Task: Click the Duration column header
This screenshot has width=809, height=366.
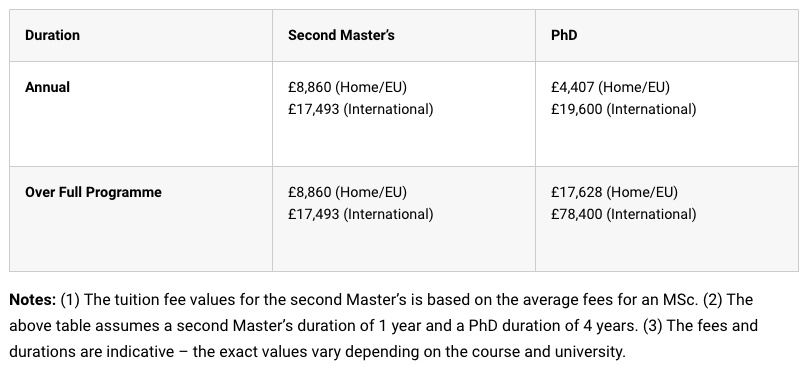Action: click(x=52, y=35)
